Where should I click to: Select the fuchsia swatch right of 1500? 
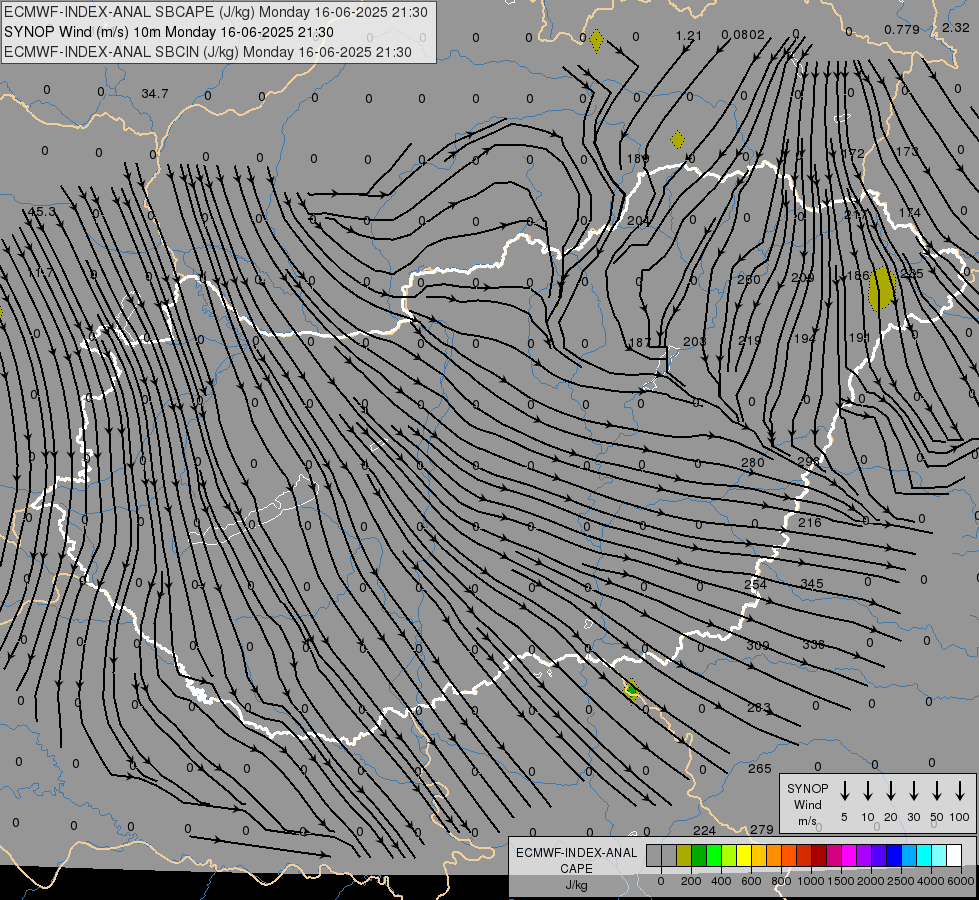click(x=849, y=856)
